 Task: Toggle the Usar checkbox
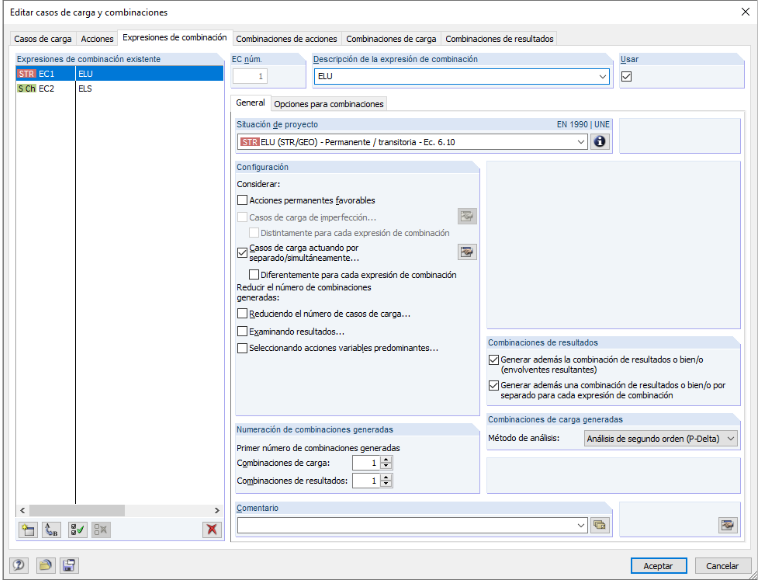coord(626,77)
